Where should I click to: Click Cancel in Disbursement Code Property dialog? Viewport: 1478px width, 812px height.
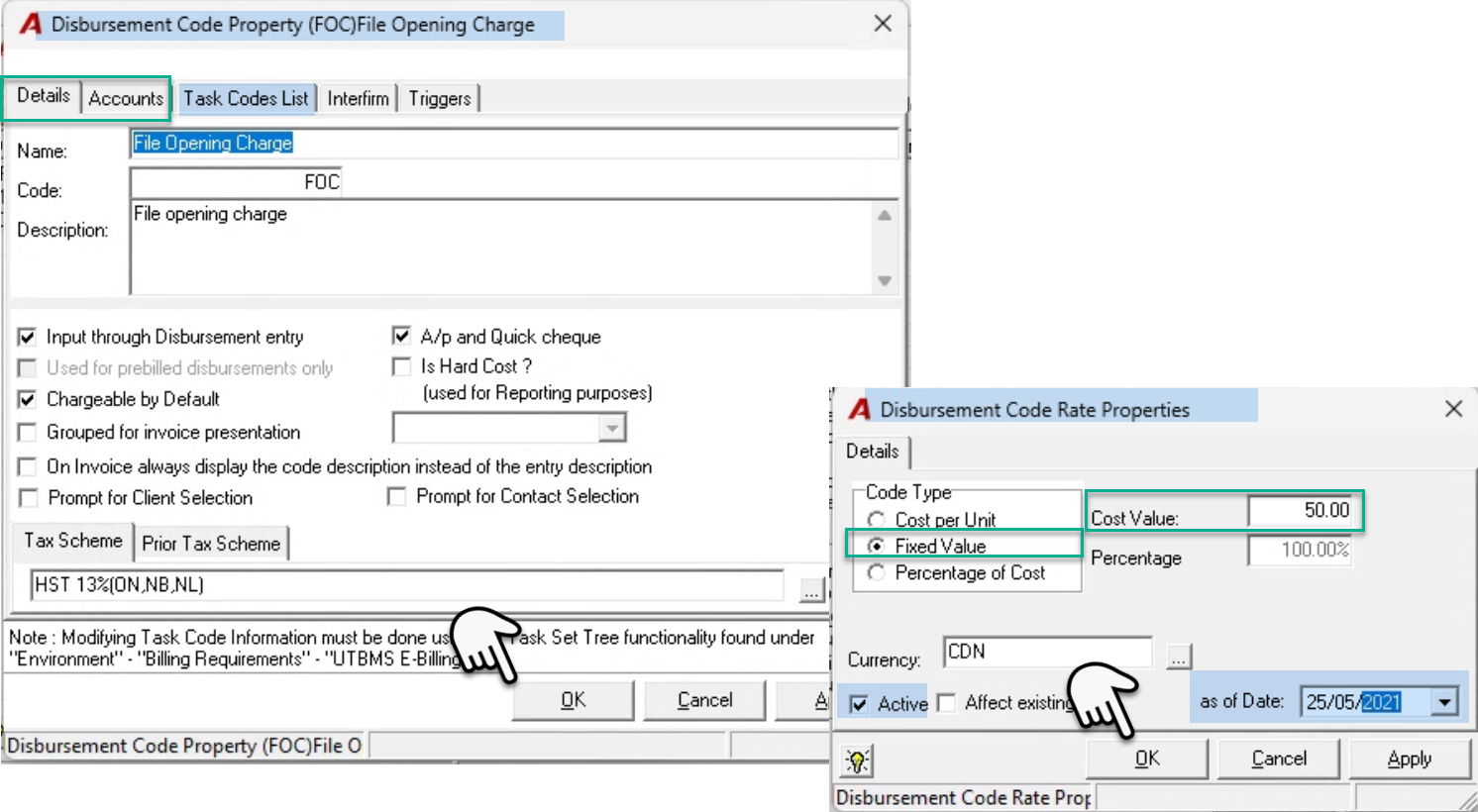coord(704,700)
